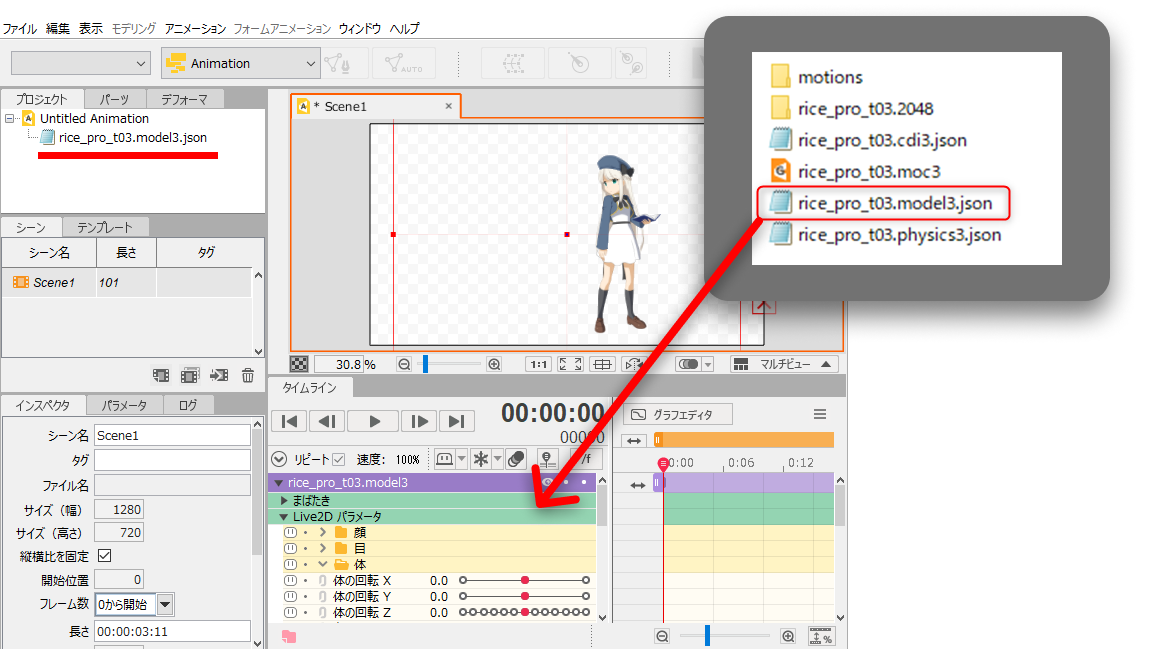This screenshot has width=1152, height=649.
Task: Jump to the first frame in timeline
Action: 289,421
